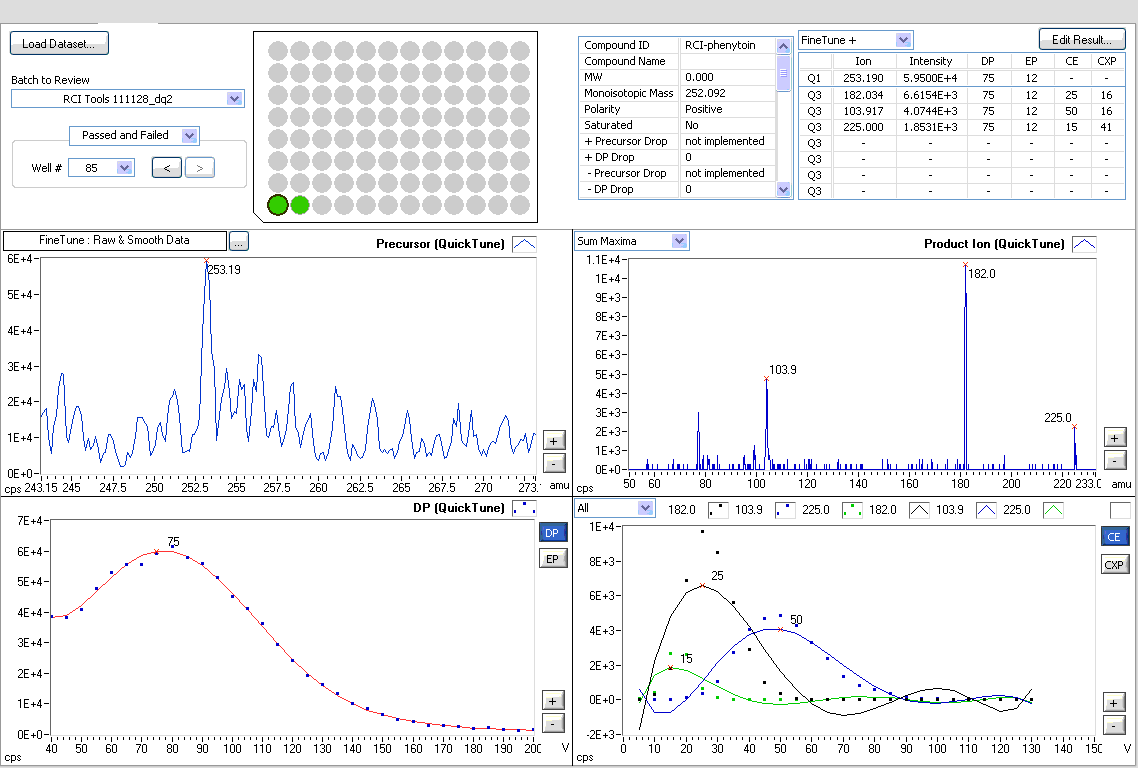Open the Product Ion (QuickTune) line legend icon
Screen dimensions: 1138x768
coord(1084,244)
